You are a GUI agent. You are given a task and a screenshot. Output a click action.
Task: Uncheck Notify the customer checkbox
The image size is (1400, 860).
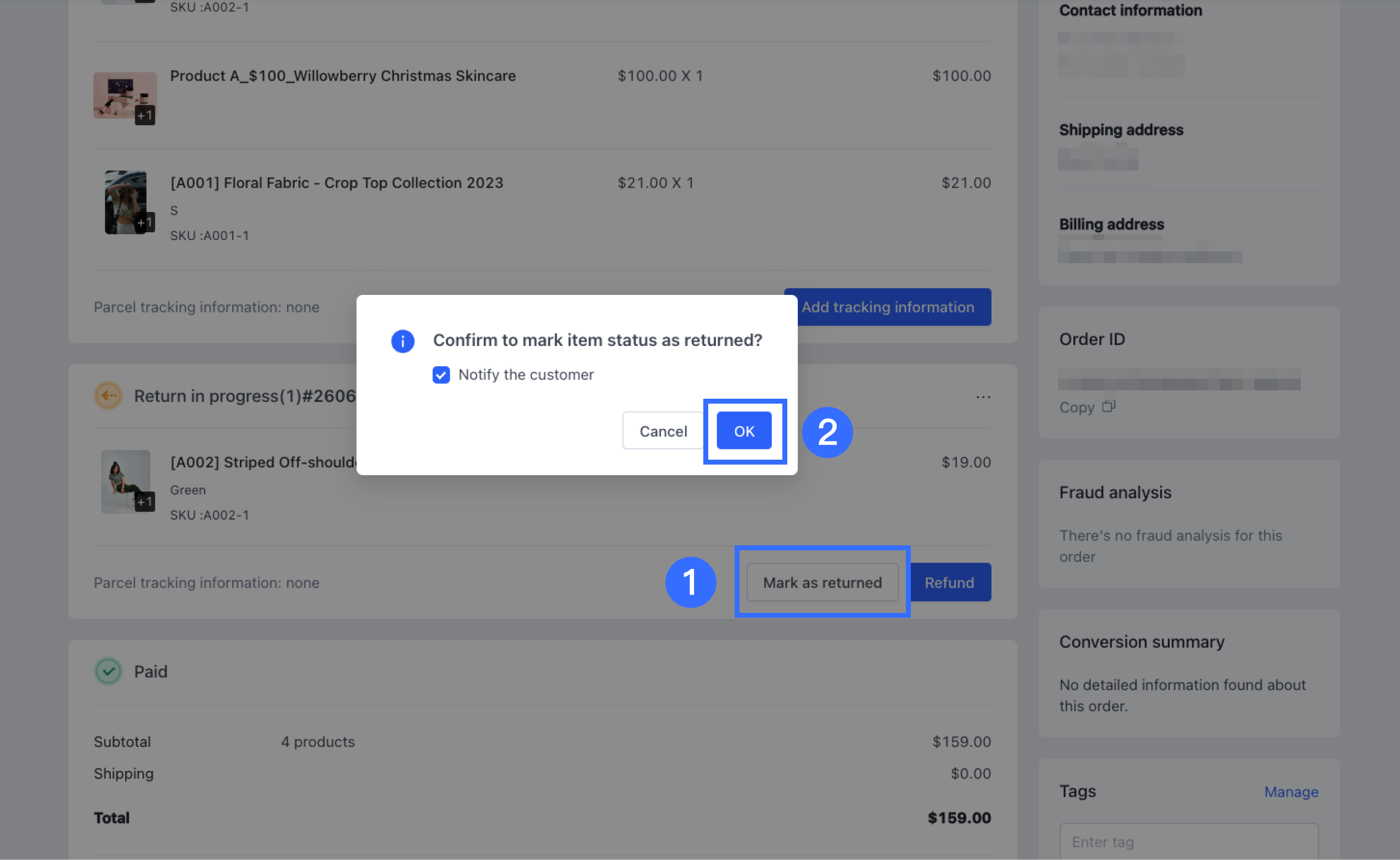coord(441,375)
